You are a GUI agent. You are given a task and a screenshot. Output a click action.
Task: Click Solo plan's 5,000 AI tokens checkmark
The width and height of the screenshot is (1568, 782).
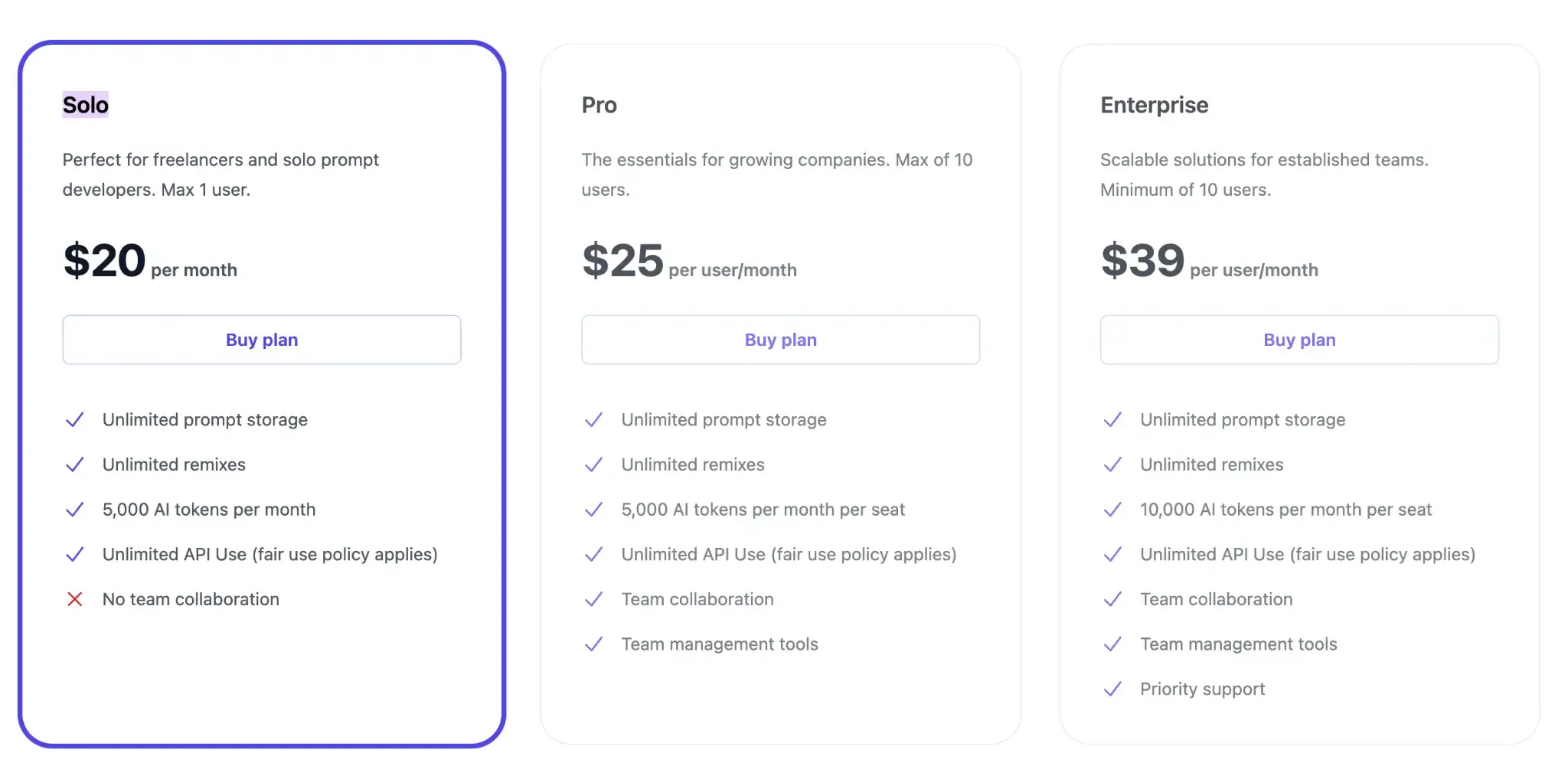click(x=74, y=510)
